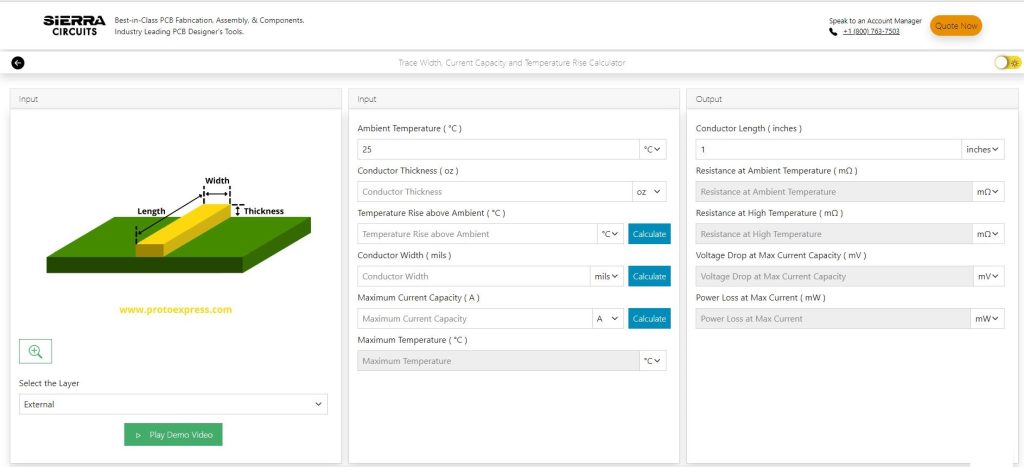Click the Voltage Drop at Max Current field
Screen dimensions: 1024x467
click(x=835, y=276)
